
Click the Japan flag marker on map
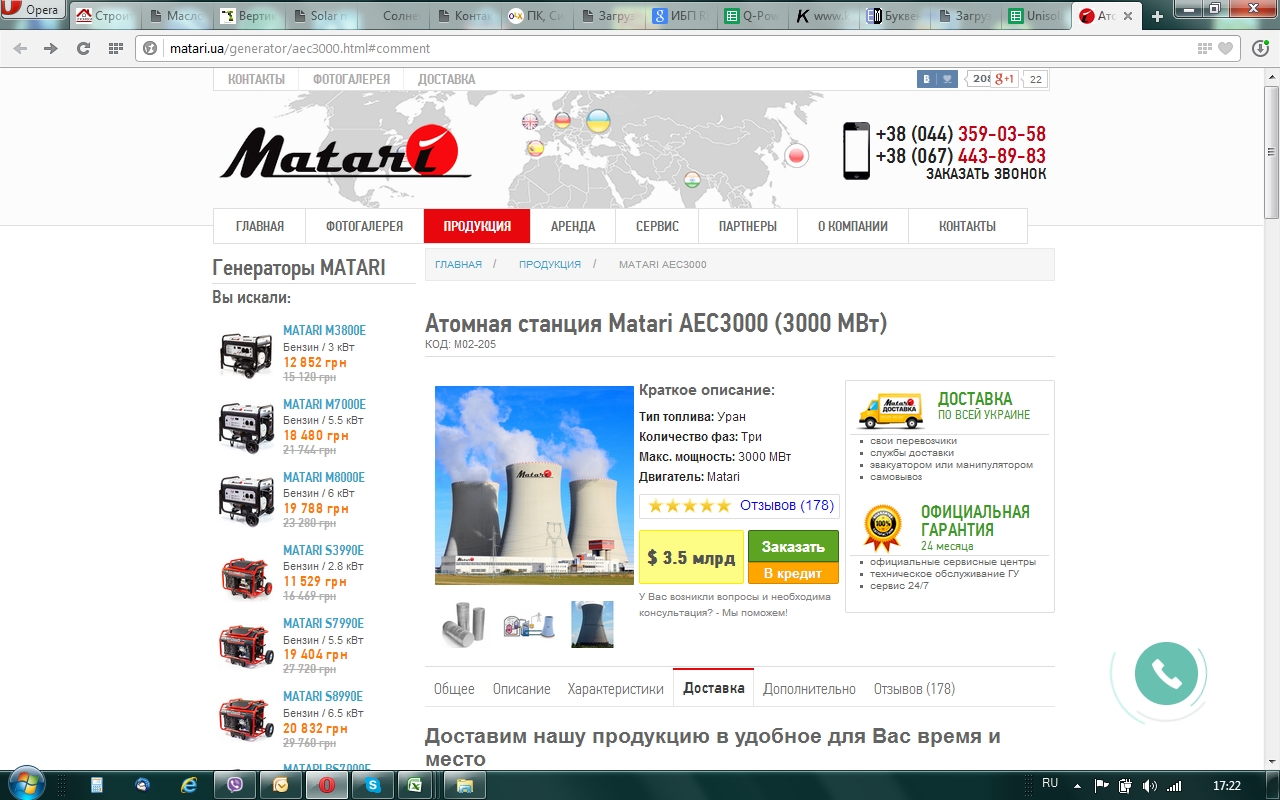tap(796, 155)
